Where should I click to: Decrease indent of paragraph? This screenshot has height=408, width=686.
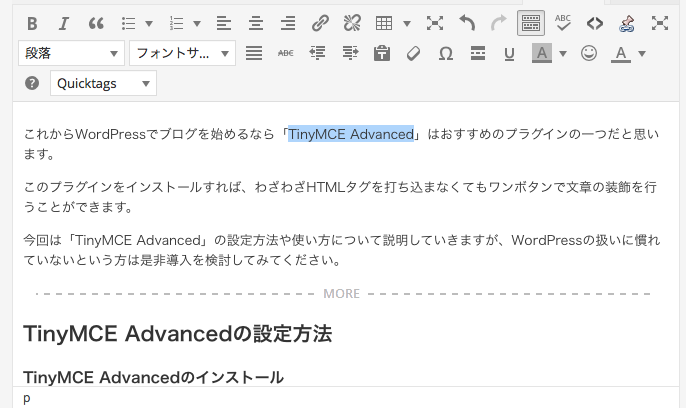318,53
